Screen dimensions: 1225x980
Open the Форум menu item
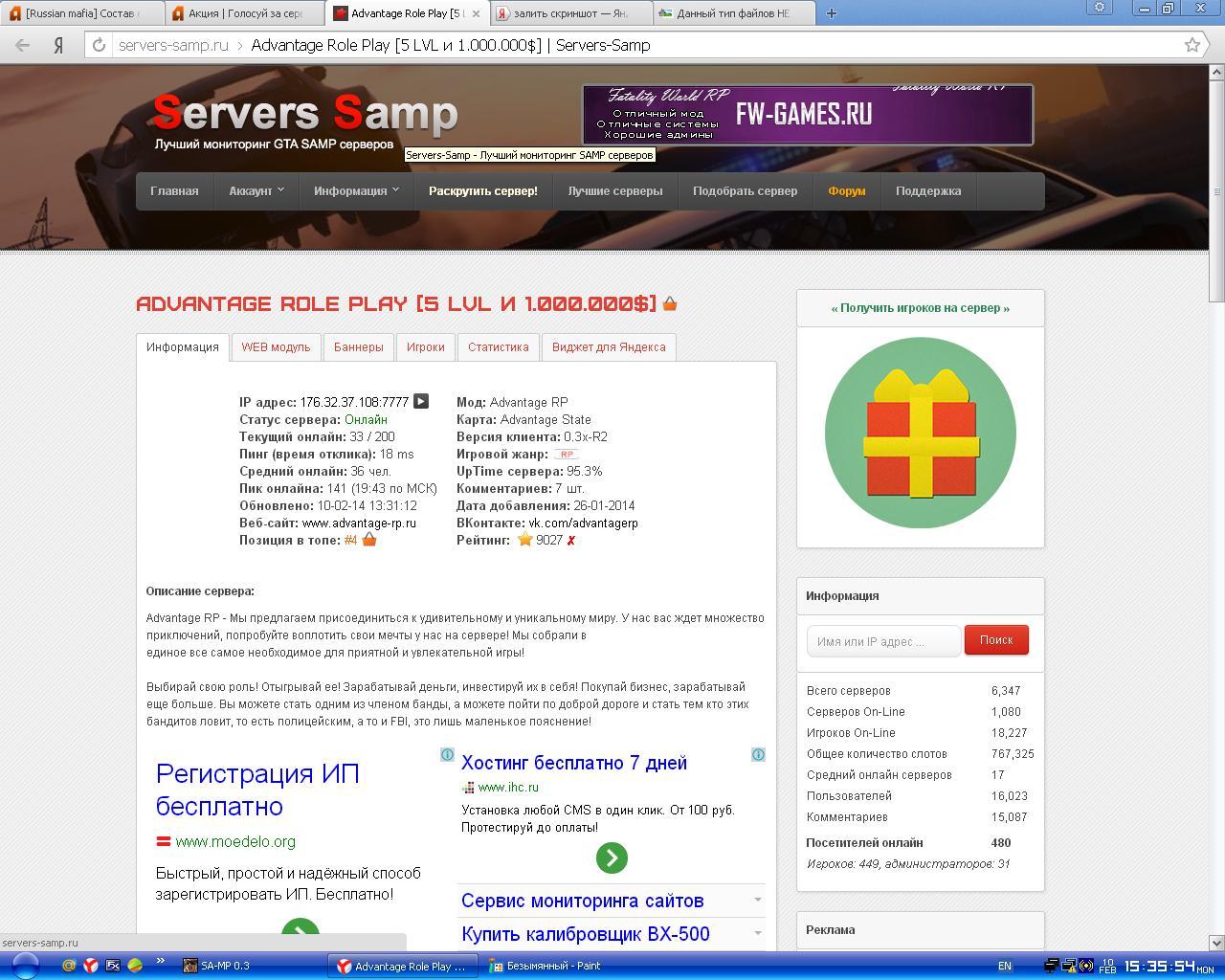coord(847,190)
